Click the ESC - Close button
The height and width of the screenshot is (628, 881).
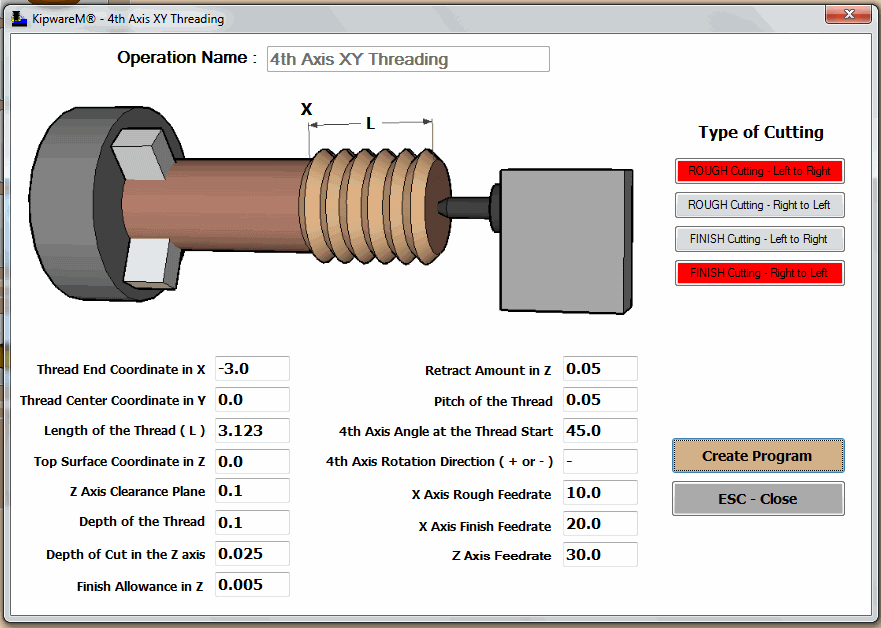point(757,498)
